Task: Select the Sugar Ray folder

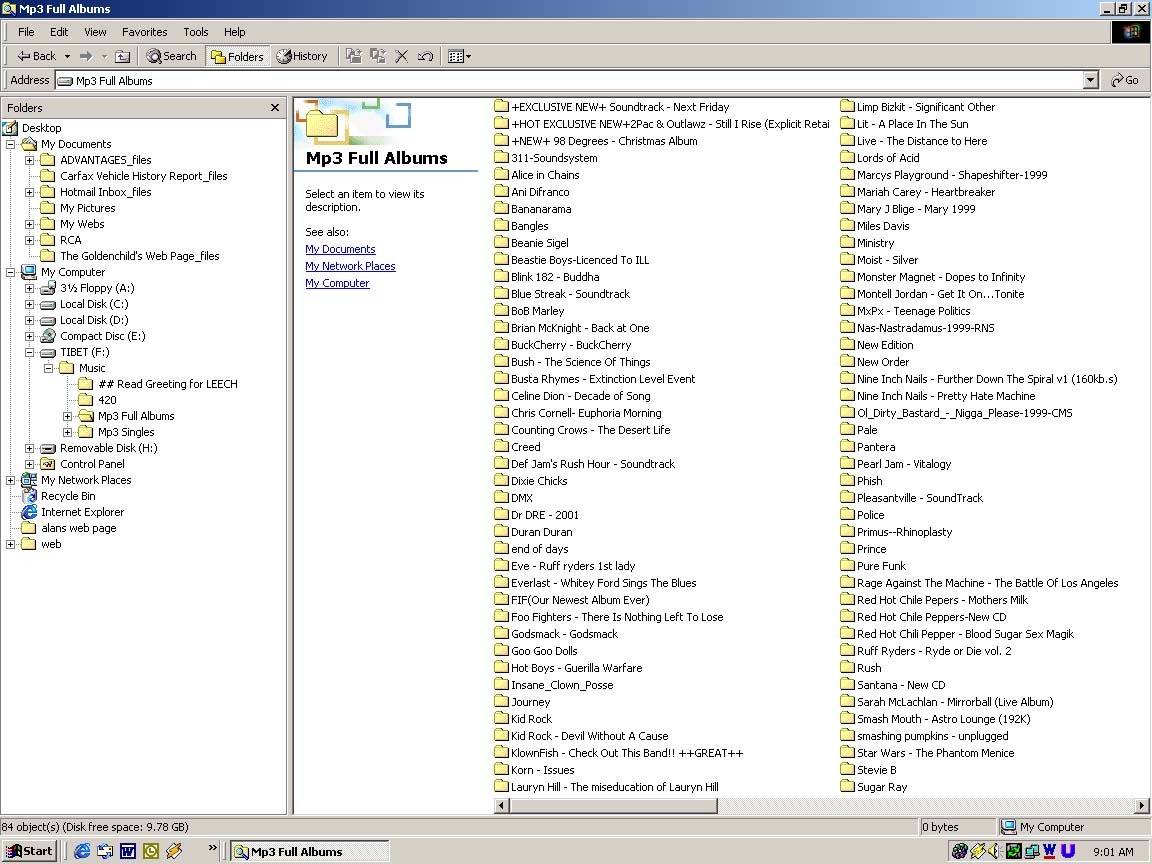Action: [x=882, y=787]
